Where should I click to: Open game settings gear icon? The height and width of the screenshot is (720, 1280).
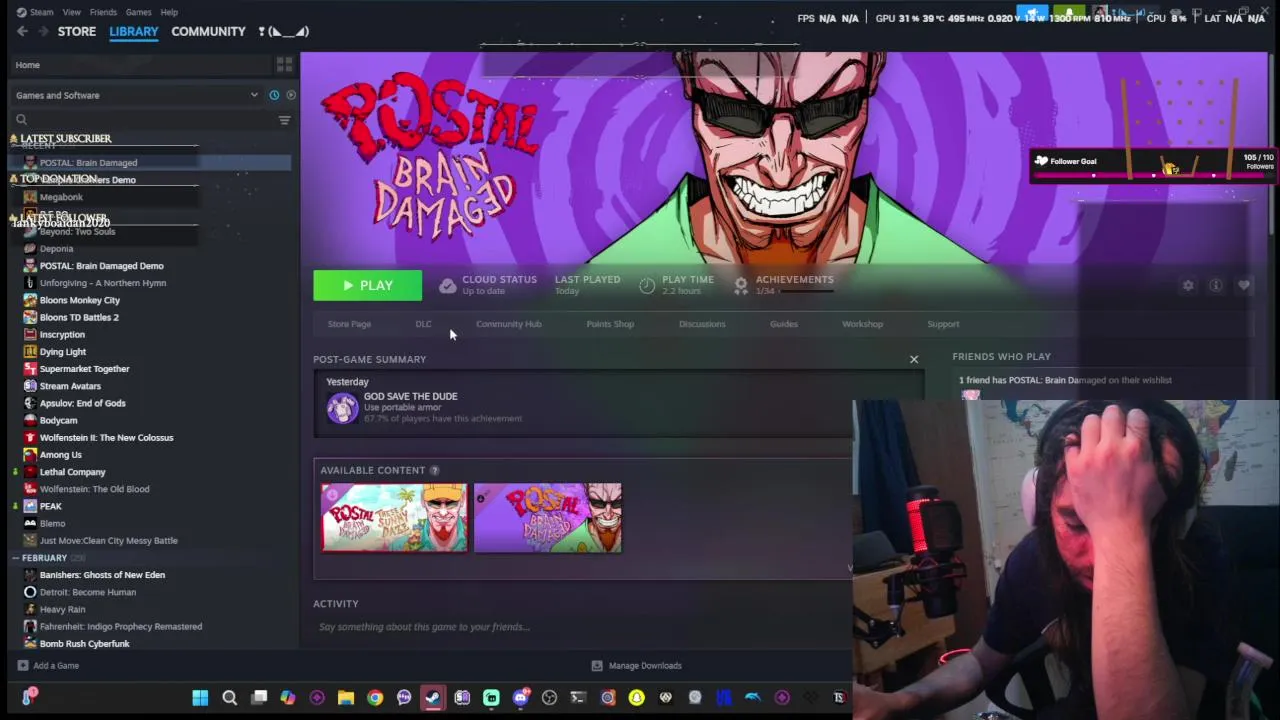(x=1188, y=286)
